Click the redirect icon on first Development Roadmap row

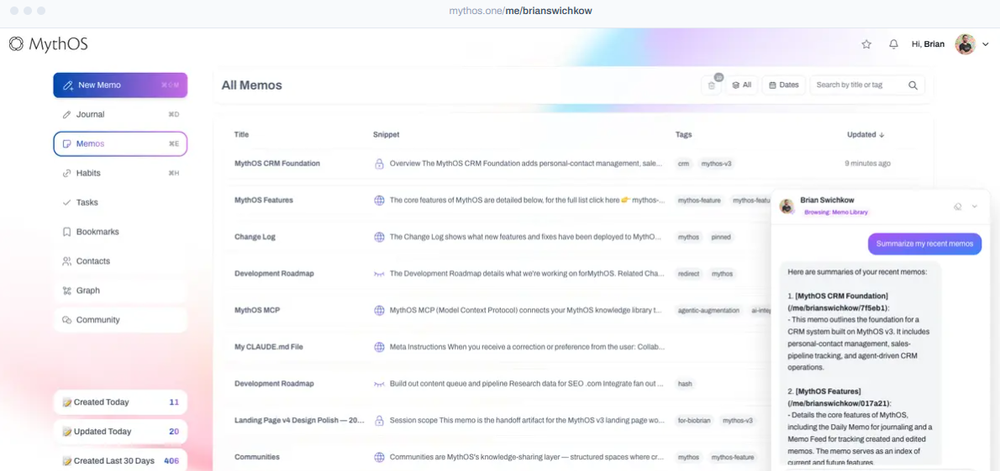[x=379, y=274]
